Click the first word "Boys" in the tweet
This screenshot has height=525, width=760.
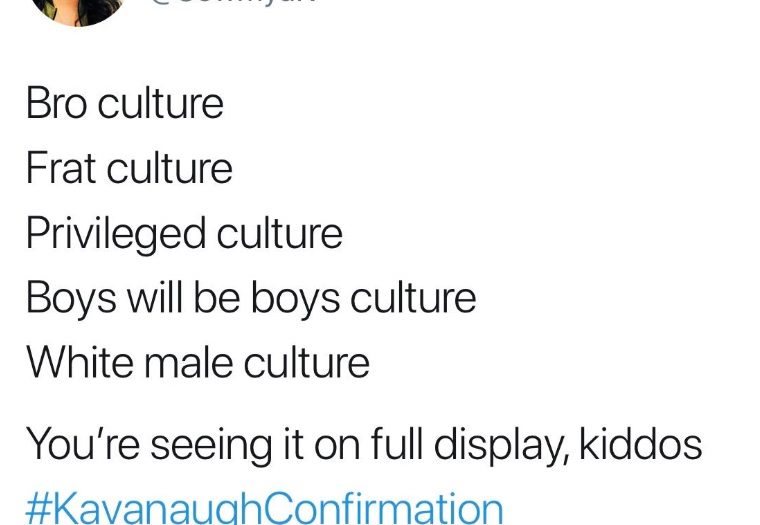[70, 297]
